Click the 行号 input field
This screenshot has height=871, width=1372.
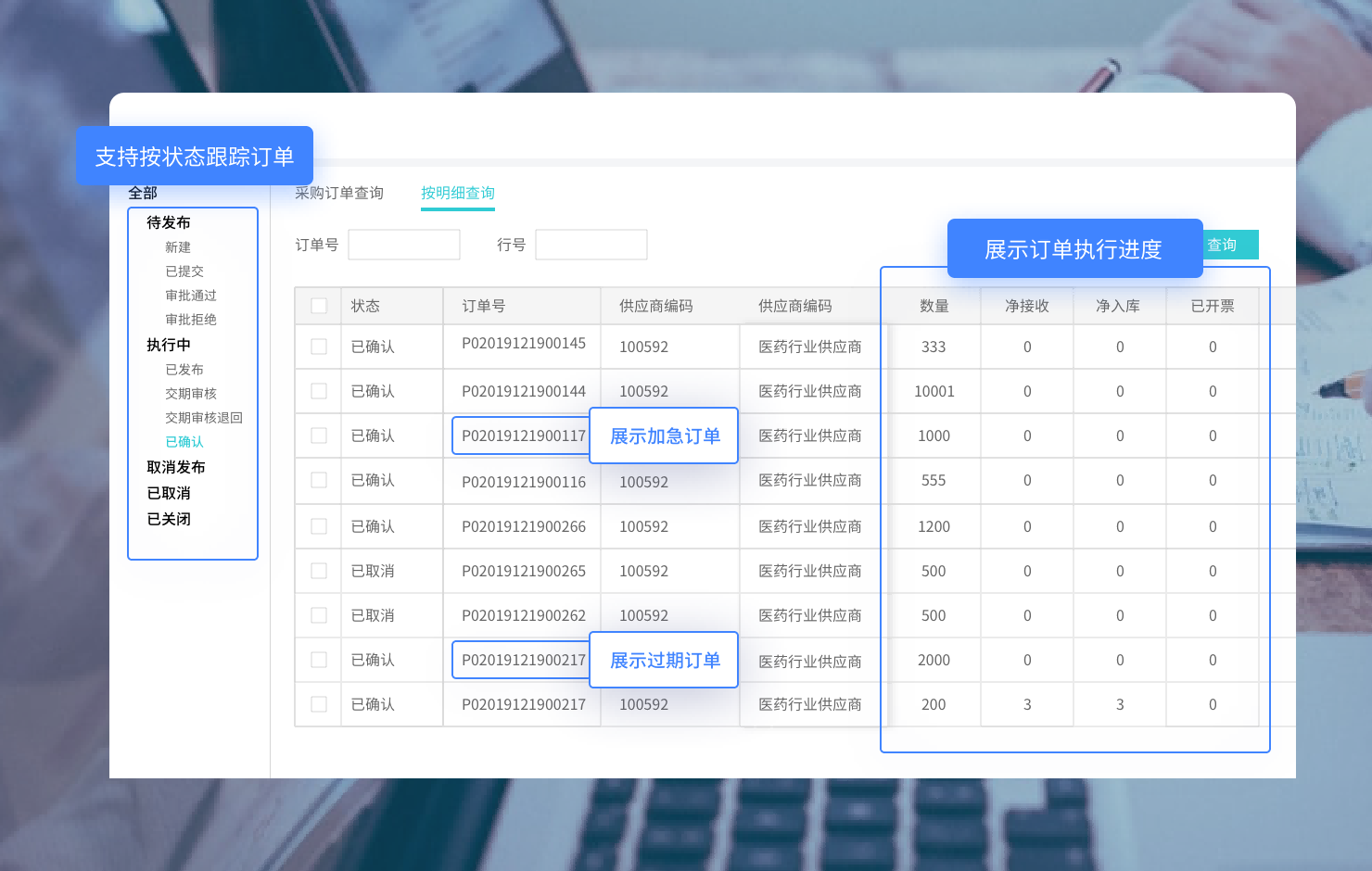tap(591, 244)
